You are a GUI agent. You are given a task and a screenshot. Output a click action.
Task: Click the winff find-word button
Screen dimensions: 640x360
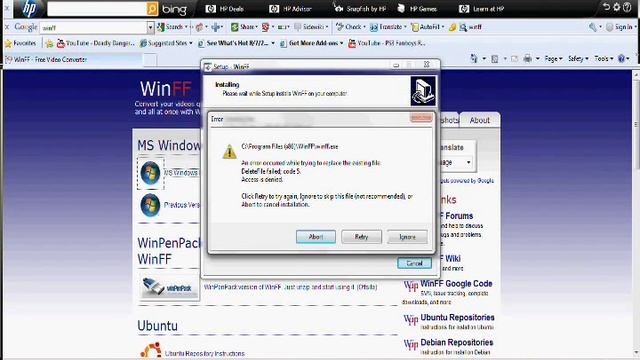pyautogui.click(x=471, y=27)
